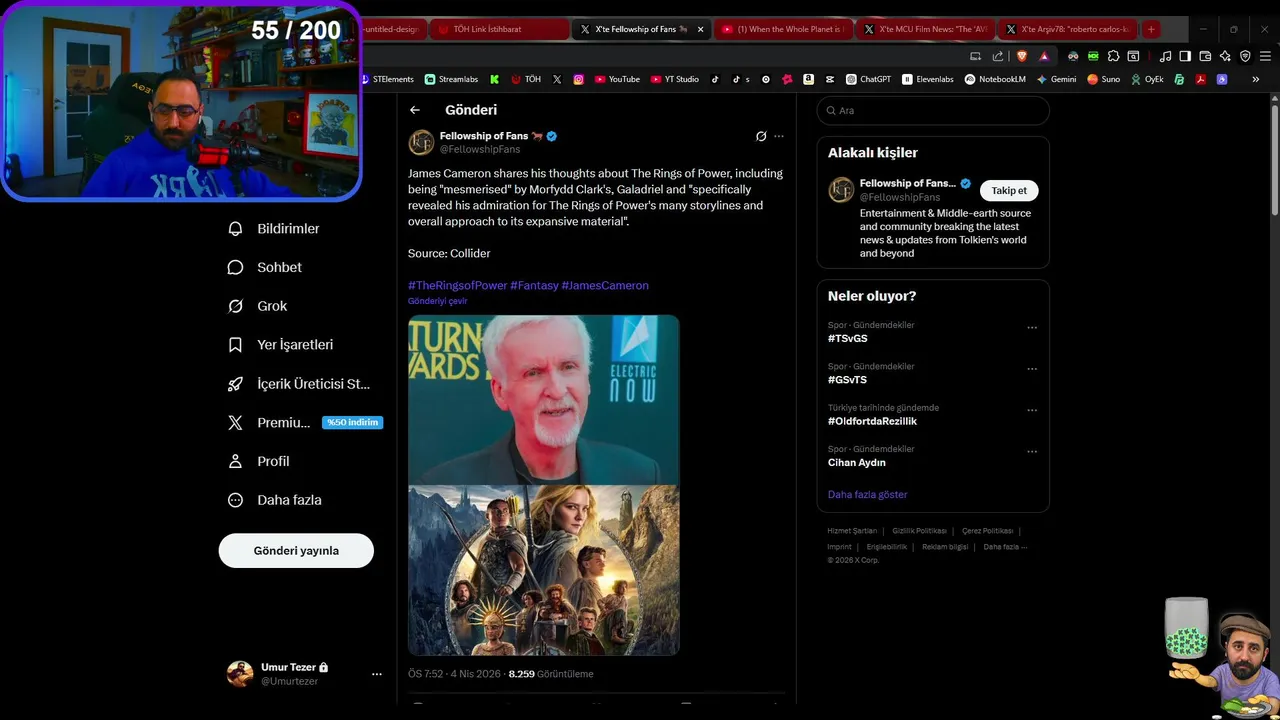The width and height of the screenshot is (1280, 720).
Task: Click the Ara search field
Action: click(x=933, y=111)
